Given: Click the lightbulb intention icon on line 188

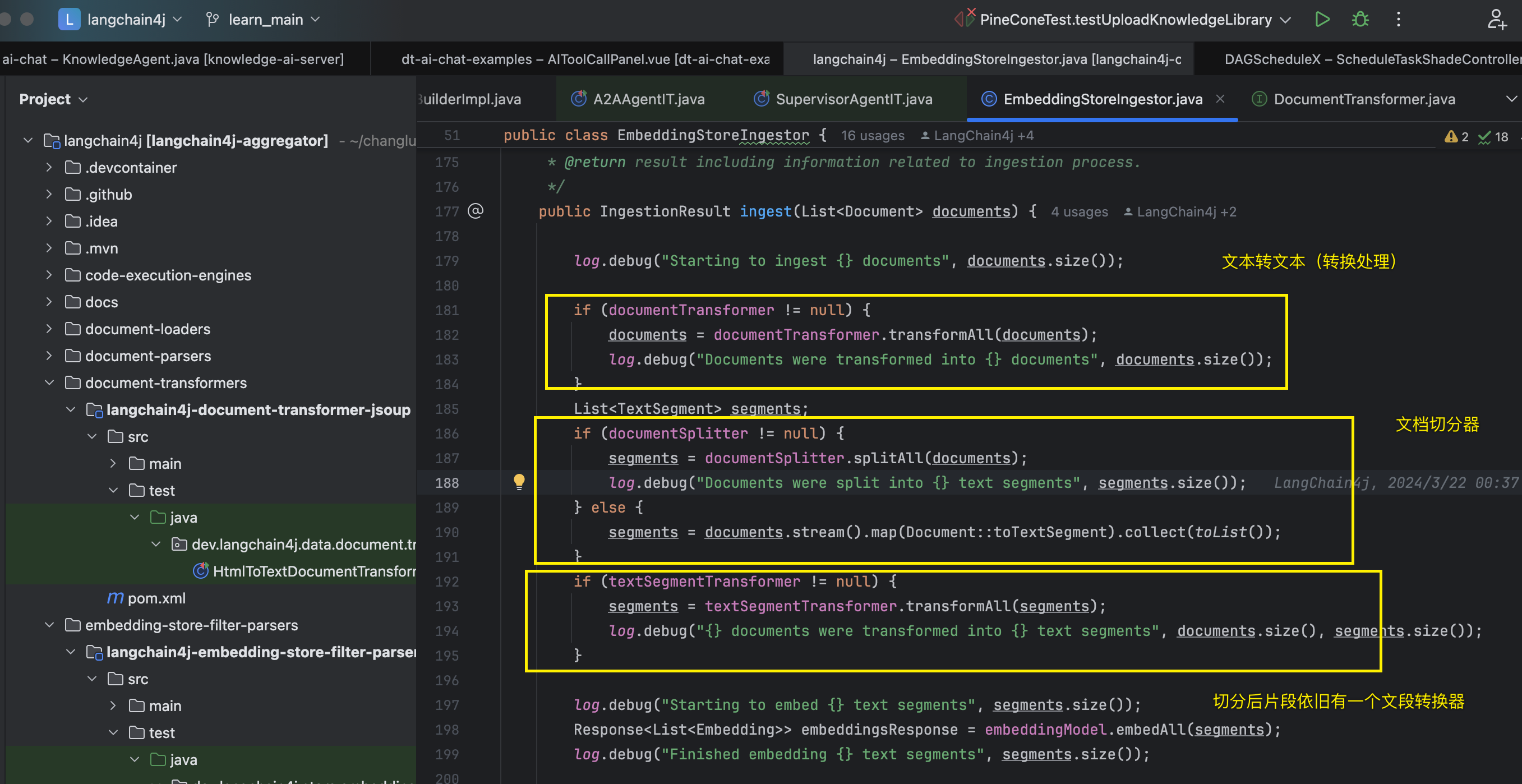Looking at the screenshot, I should pyautogui.click(x=519, y=482).
